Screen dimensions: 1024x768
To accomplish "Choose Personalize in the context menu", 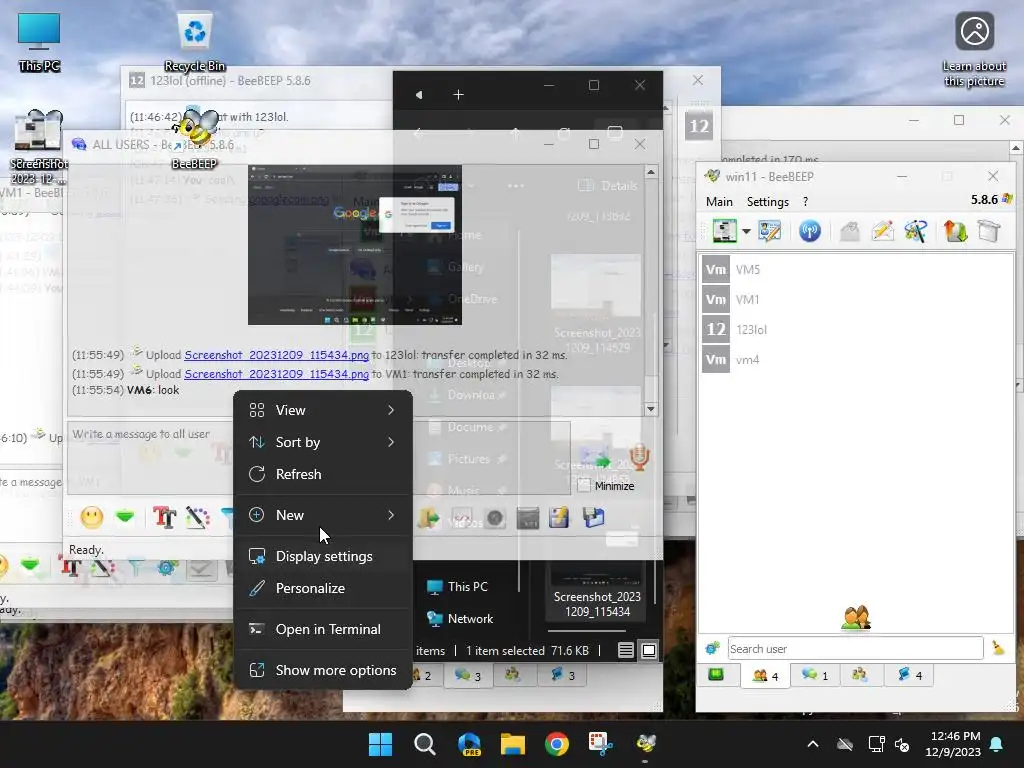I will [x=323, y=588].
